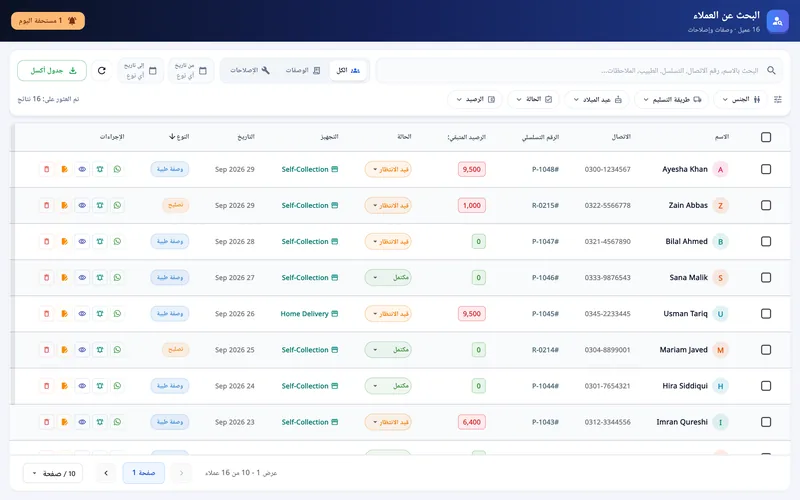Check the Bilal Ahmed row checkbox
The width and height of the screenshot is (800, 500).
[x=766, y=242]
